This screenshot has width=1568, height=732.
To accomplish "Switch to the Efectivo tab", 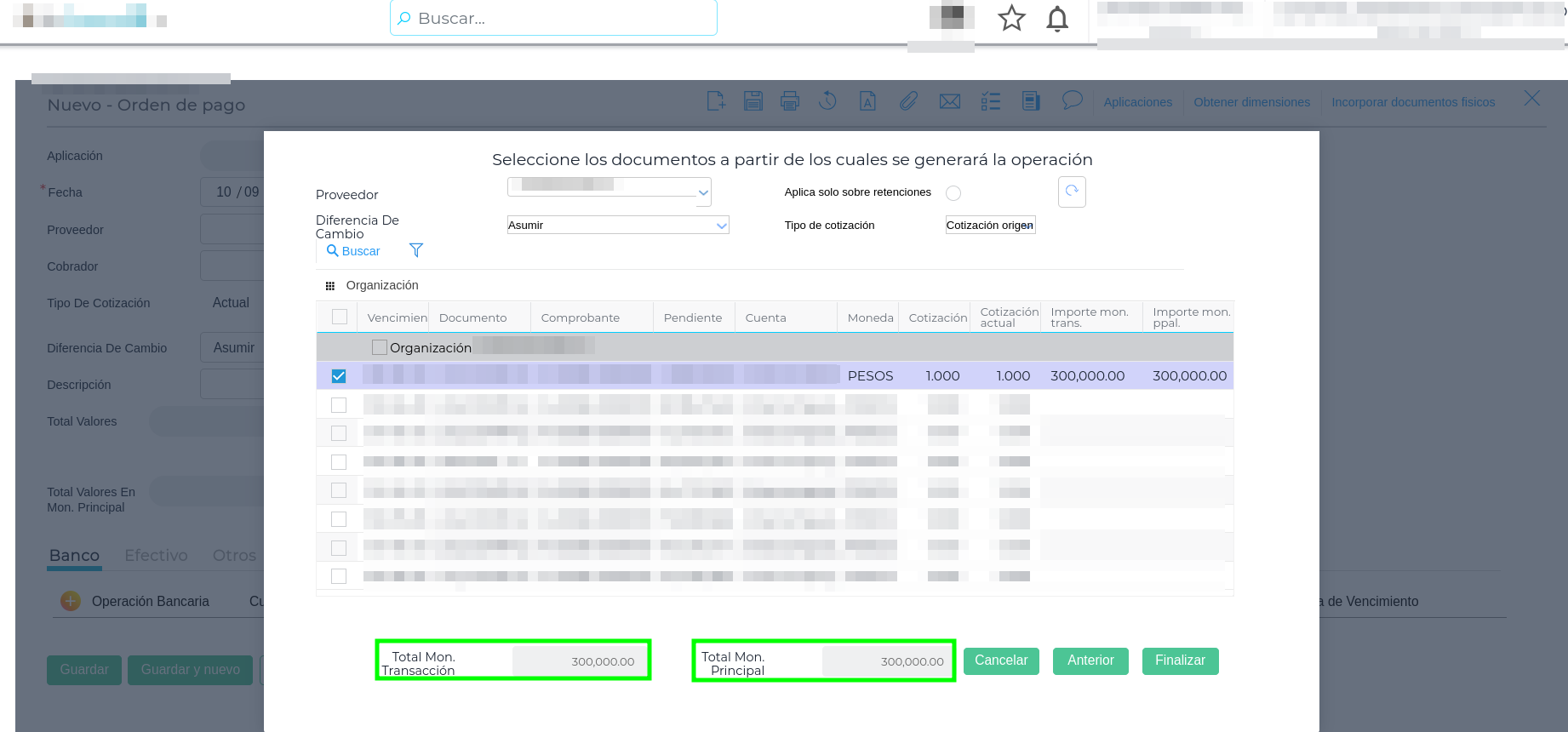I will pos(157,556).
